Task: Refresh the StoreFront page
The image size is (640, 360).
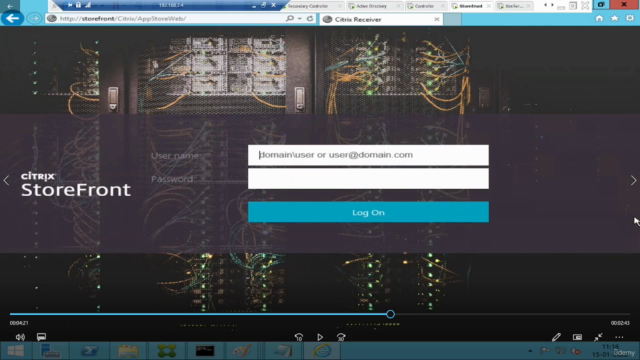Action: point(310,18)
